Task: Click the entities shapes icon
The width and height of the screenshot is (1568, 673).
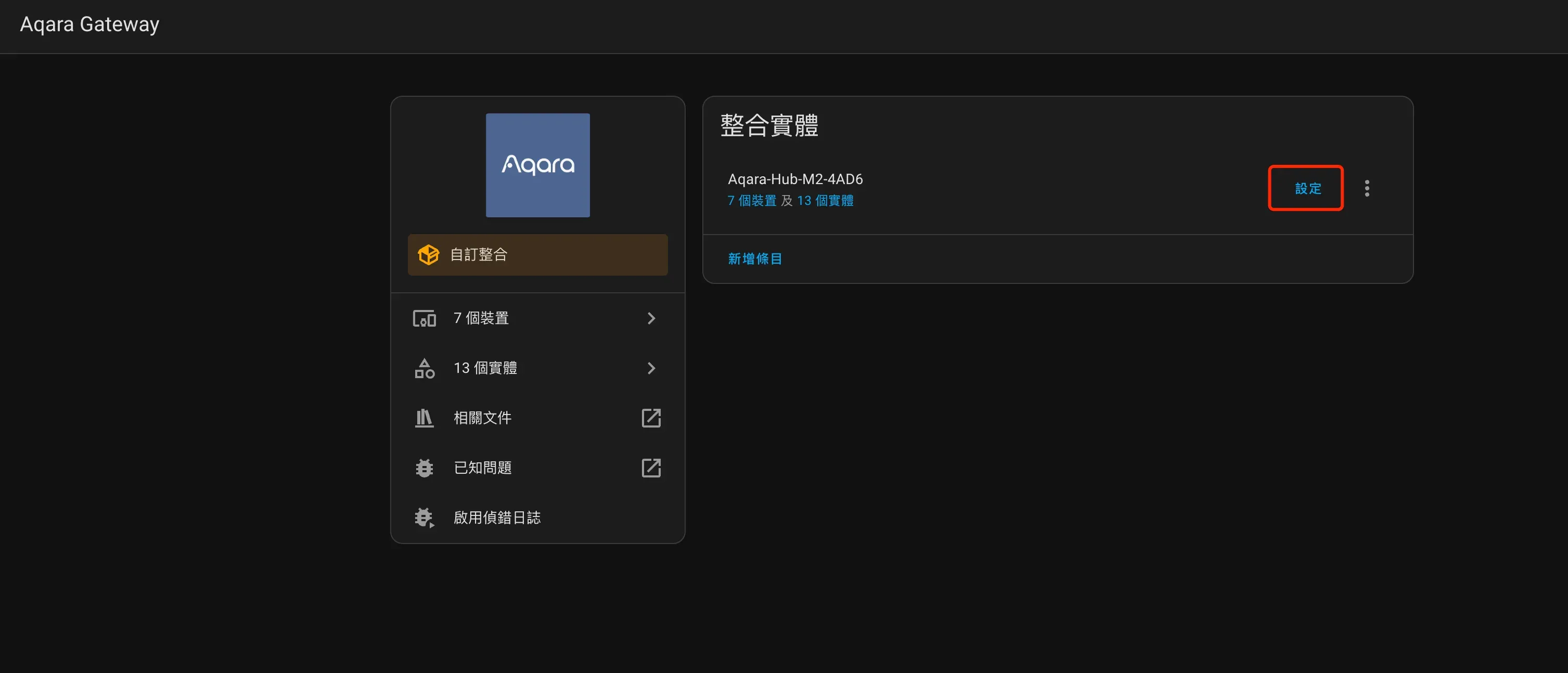Action: click(x=425, y=368)
